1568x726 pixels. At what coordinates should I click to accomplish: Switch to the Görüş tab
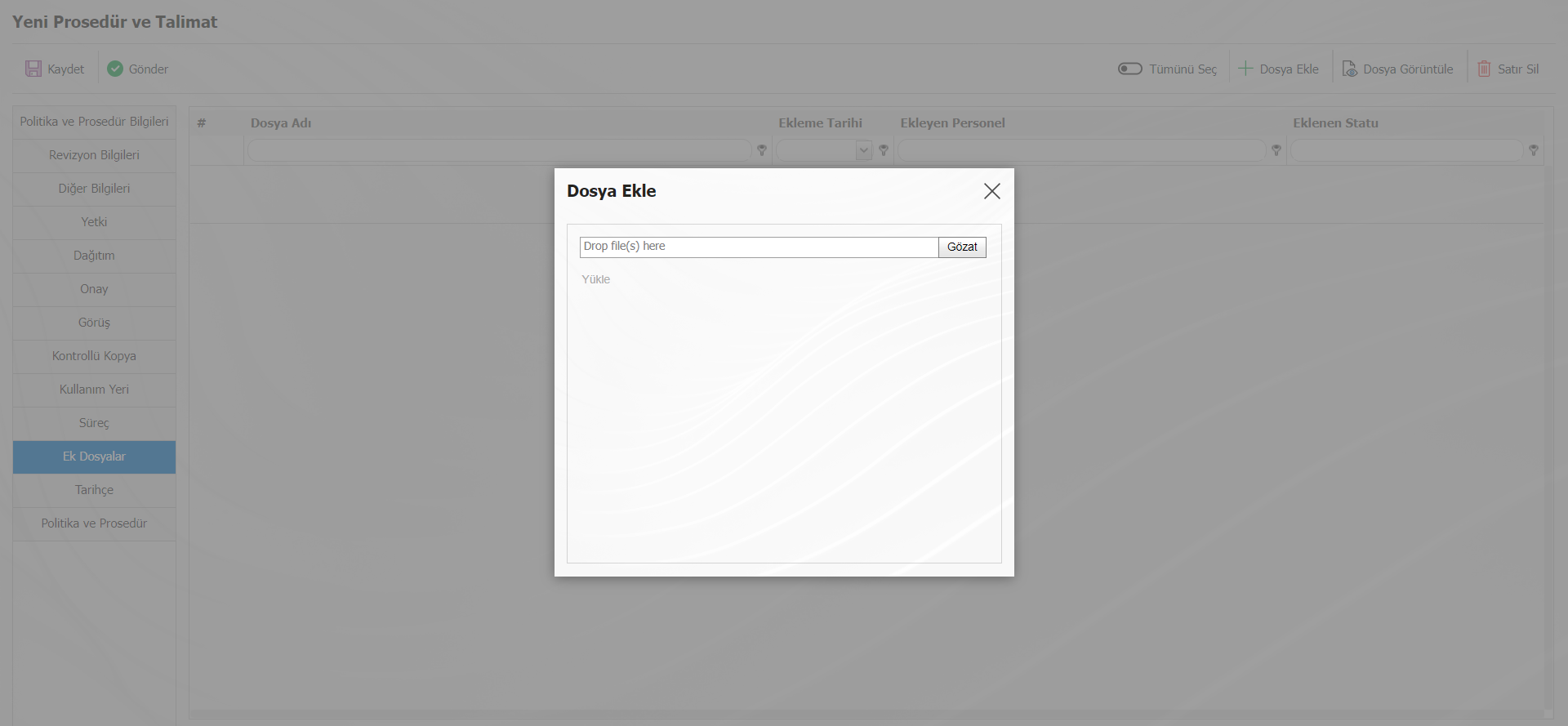tap(94, 323)
